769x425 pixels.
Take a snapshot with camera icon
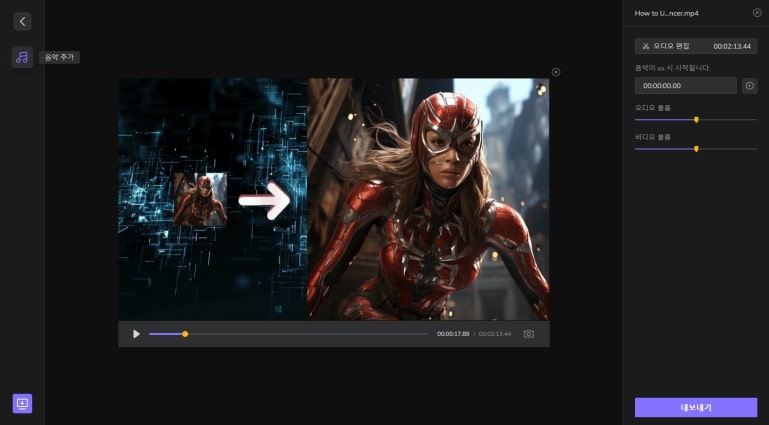pos(529,334)
